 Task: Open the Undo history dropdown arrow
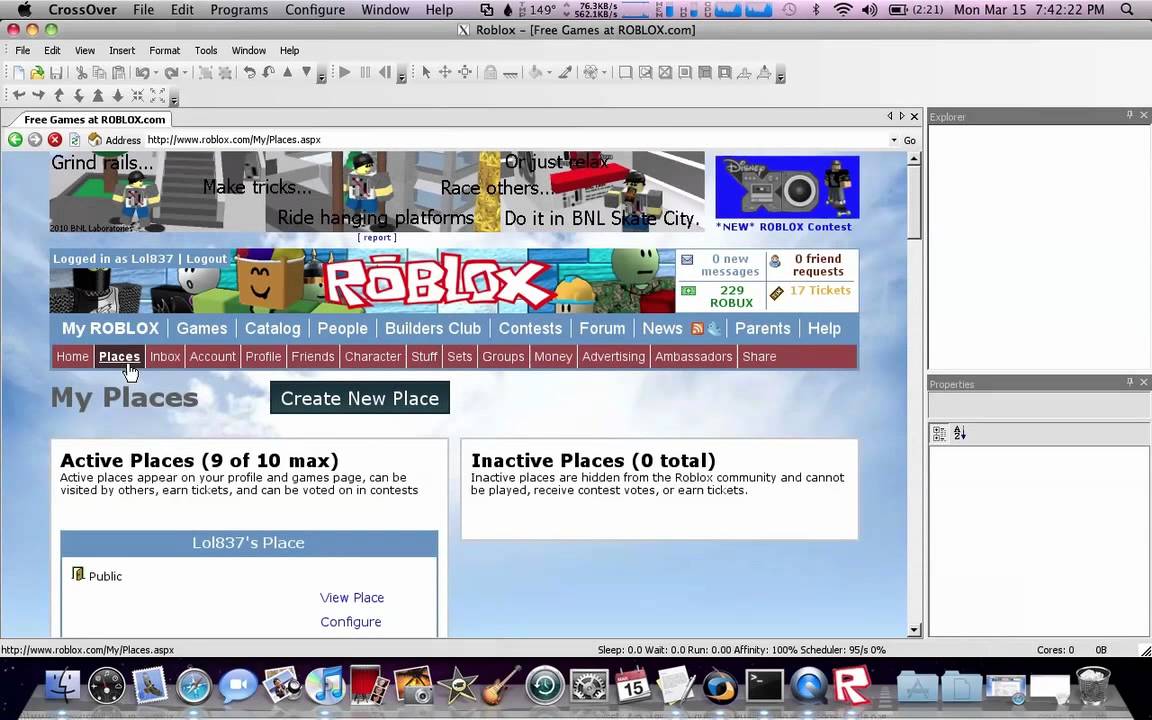(156, 73)
